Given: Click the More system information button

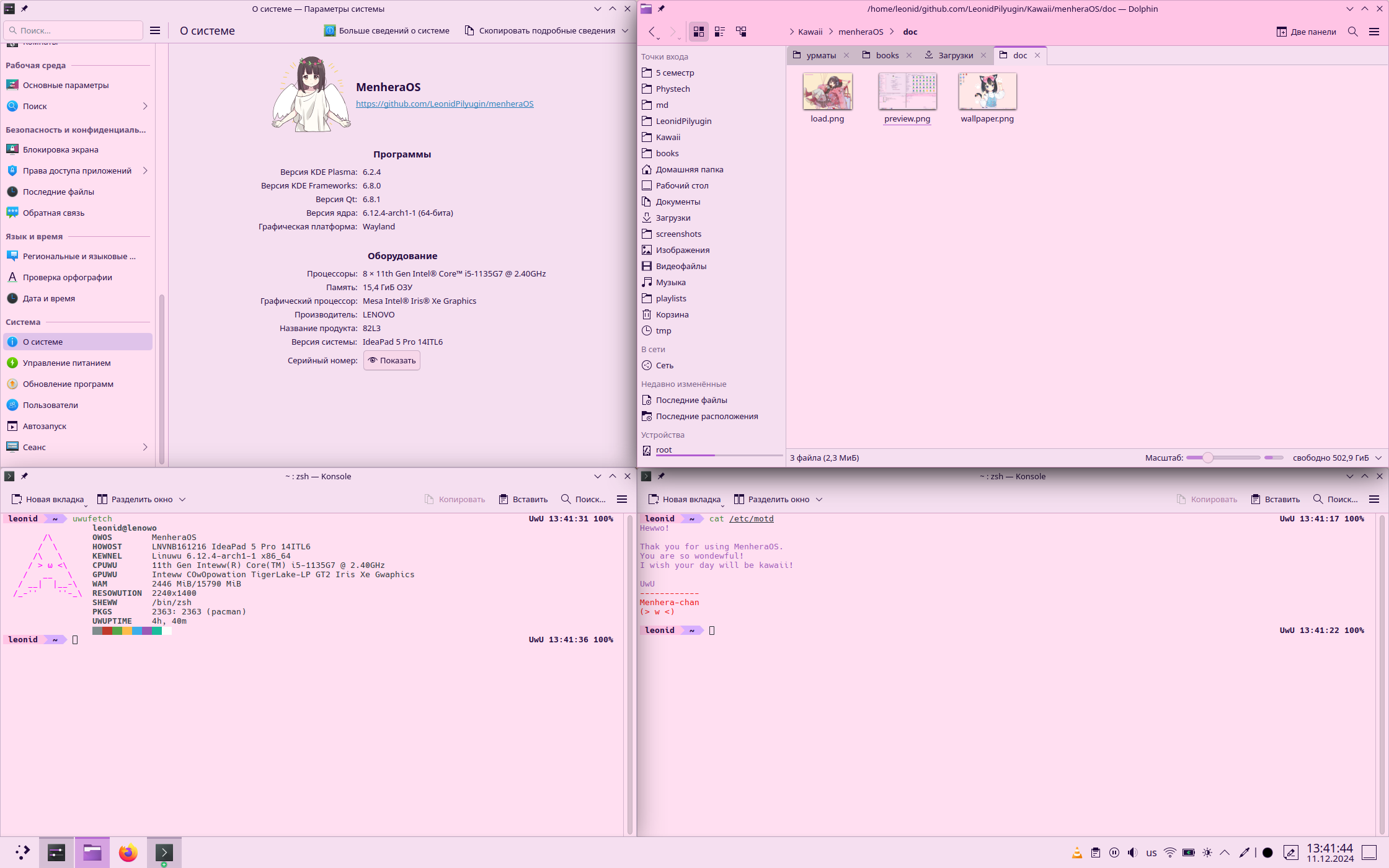Looking at the screenshot, I should pyautogui.click(x=387, y=30).
